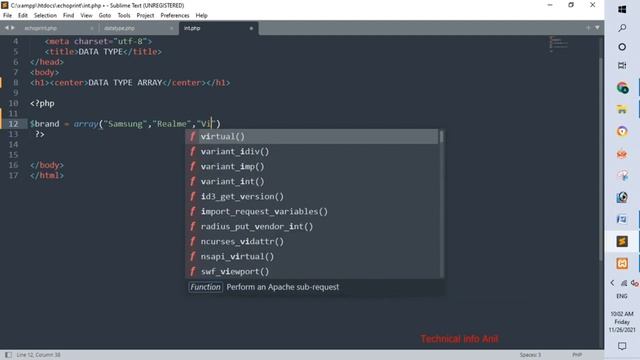Open the notification center icon
640x360 pixels.
tap(622, 346)
